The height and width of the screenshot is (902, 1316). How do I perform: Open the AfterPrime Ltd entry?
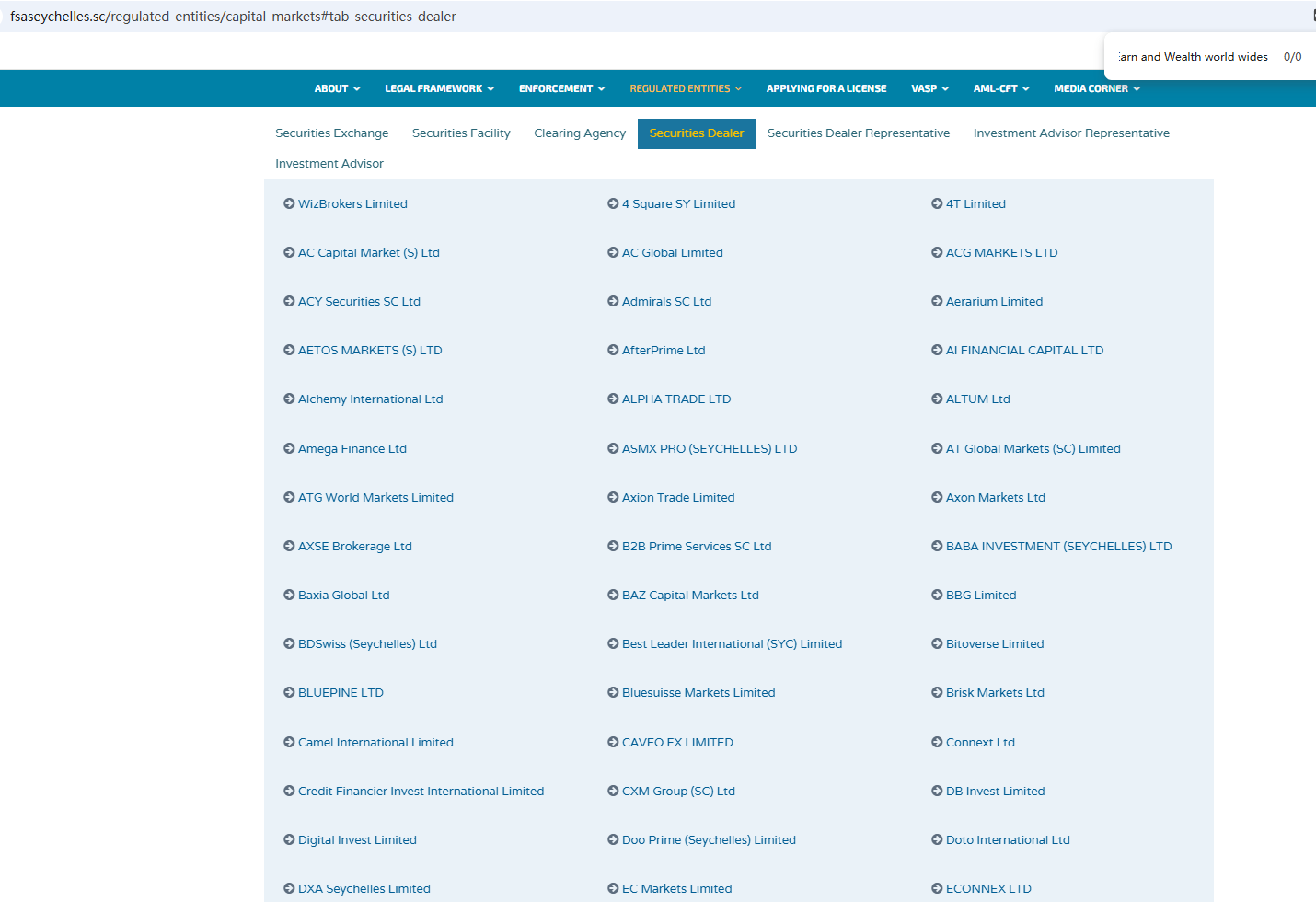tap(664, 350)
